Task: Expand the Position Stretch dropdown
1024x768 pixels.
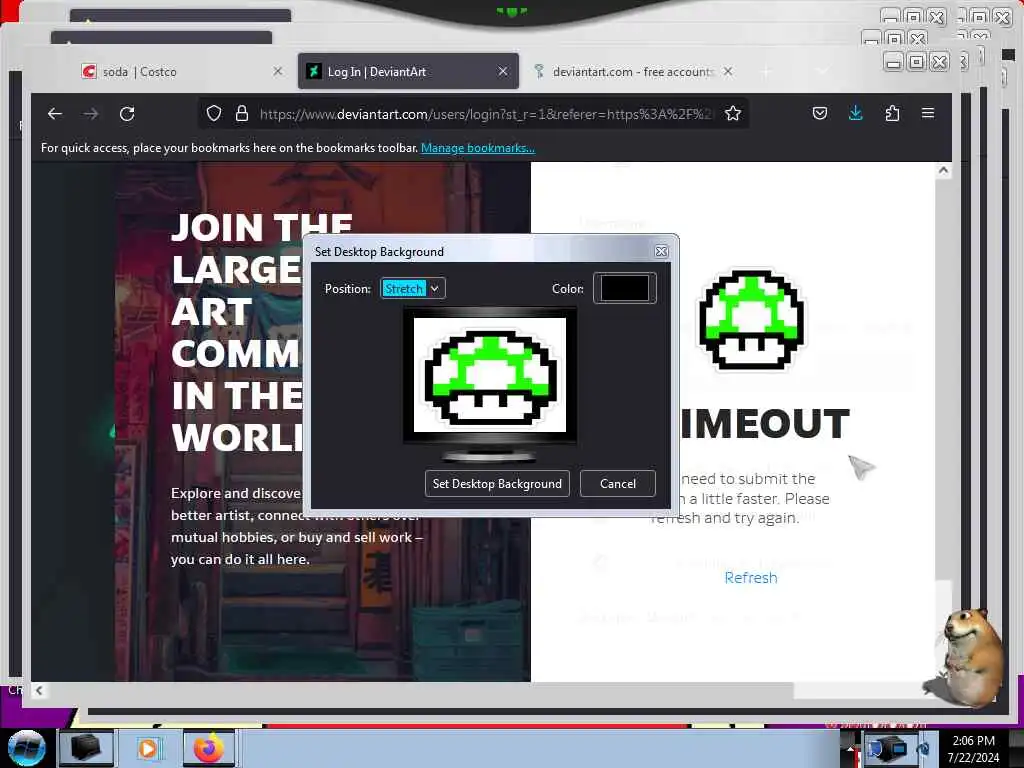Action: (413, 289)
